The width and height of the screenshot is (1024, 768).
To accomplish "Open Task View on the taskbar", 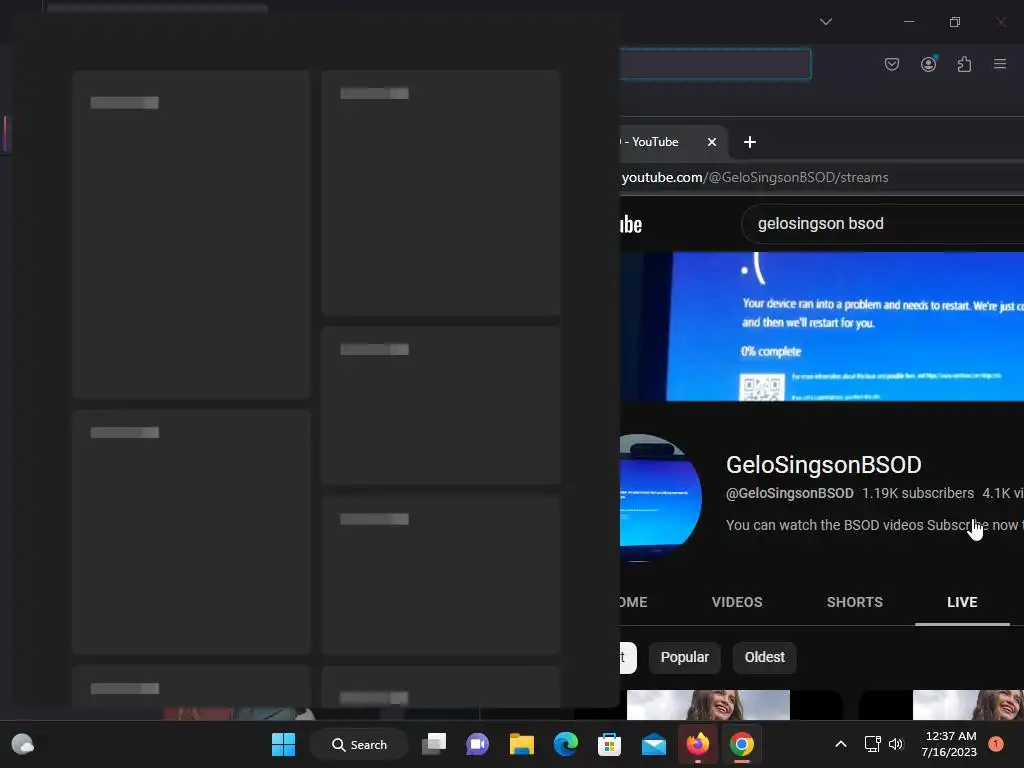I will tap(434, 744).
